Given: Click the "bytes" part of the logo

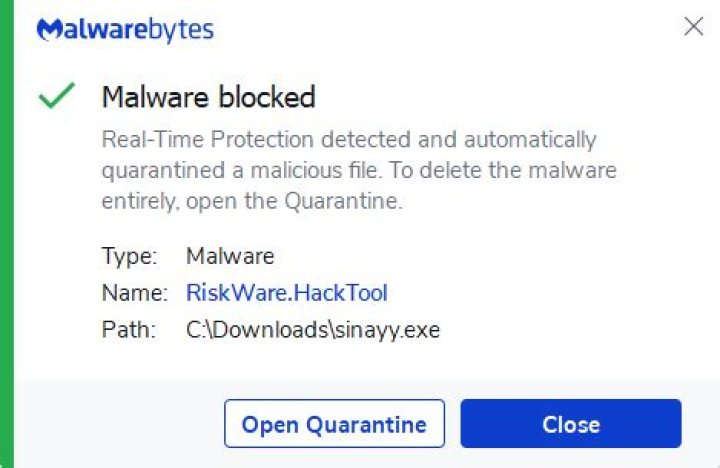Looking at the screenshot, I should tap(180, 30).
